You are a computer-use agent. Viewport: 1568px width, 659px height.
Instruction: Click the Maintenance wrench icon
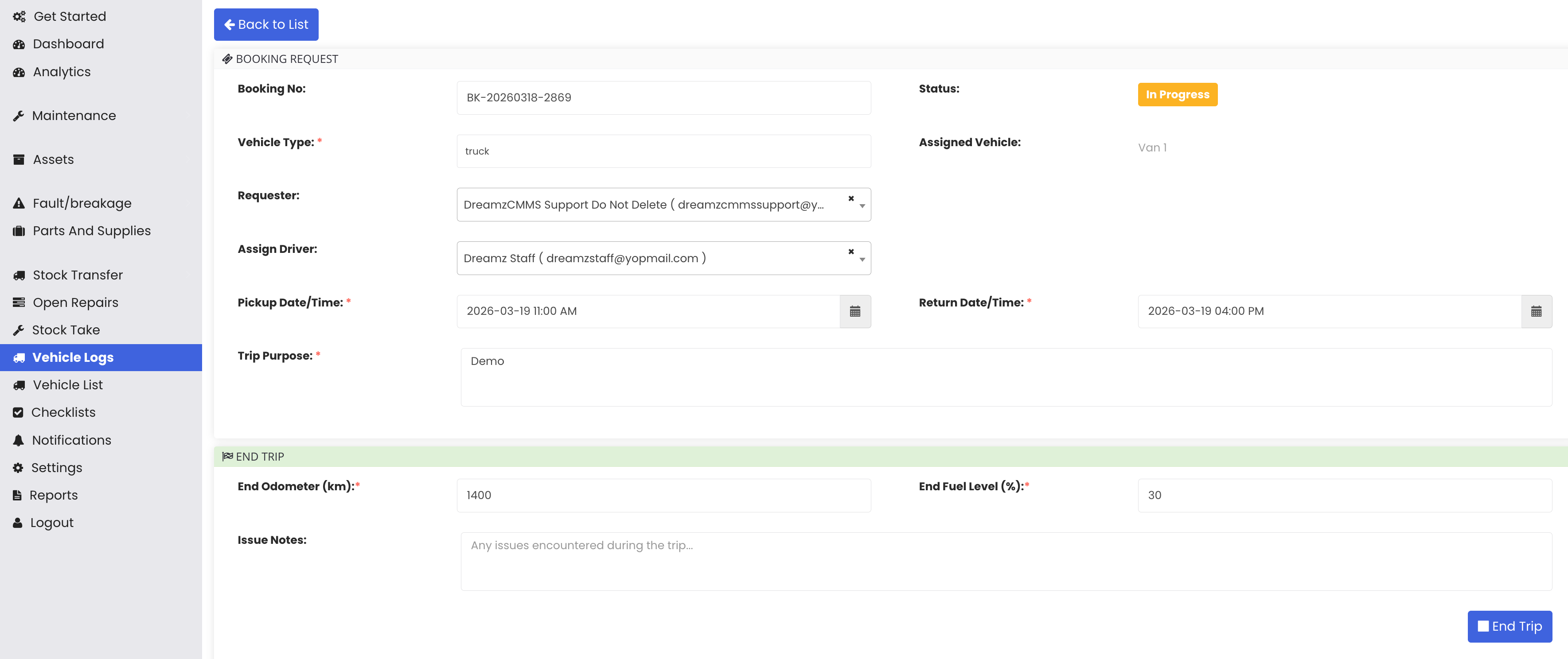(18, 116)
